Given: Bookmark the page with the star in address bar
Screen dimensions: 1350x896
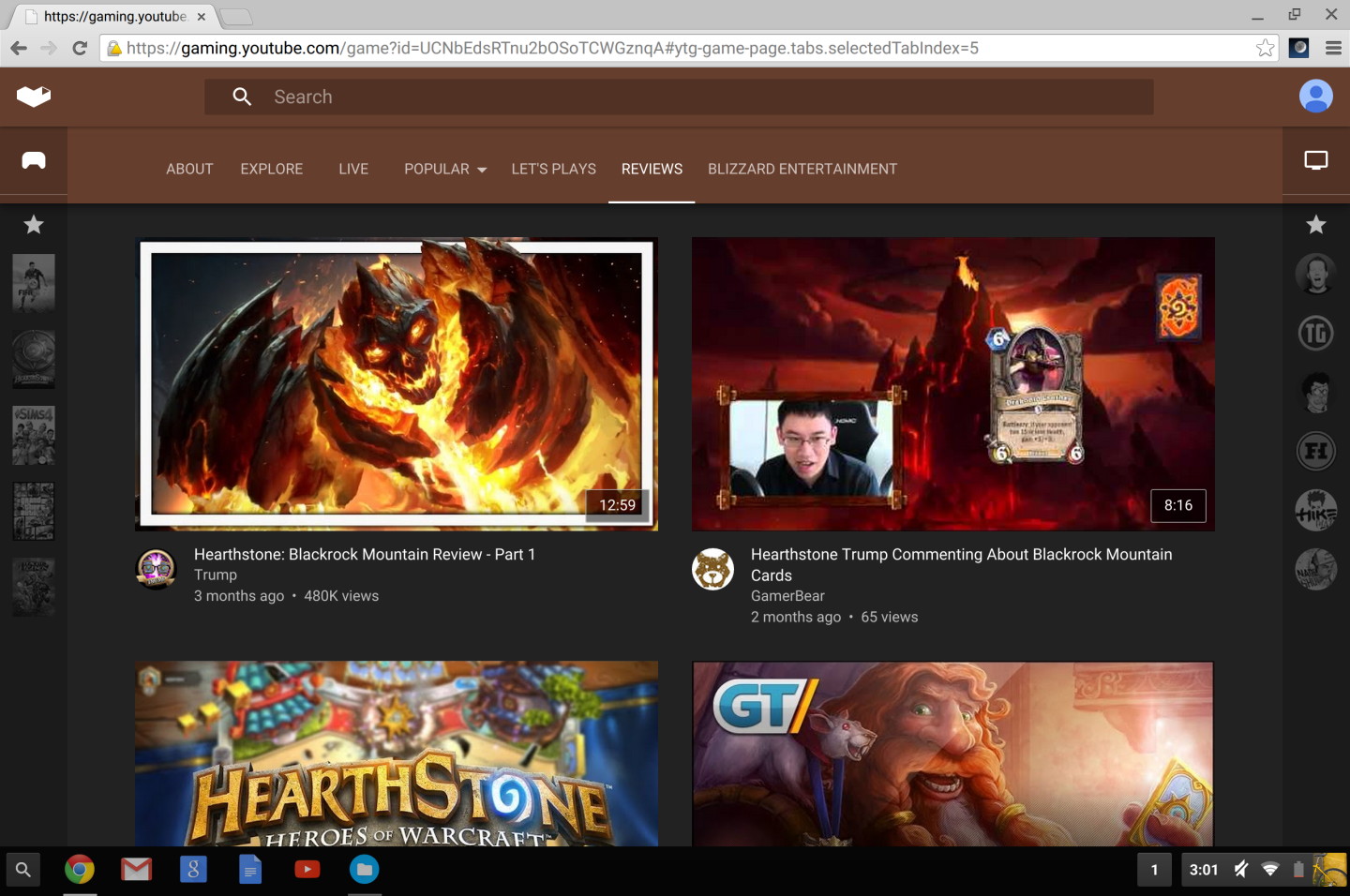Looking at the screenshot, I should pos(1267,48).
